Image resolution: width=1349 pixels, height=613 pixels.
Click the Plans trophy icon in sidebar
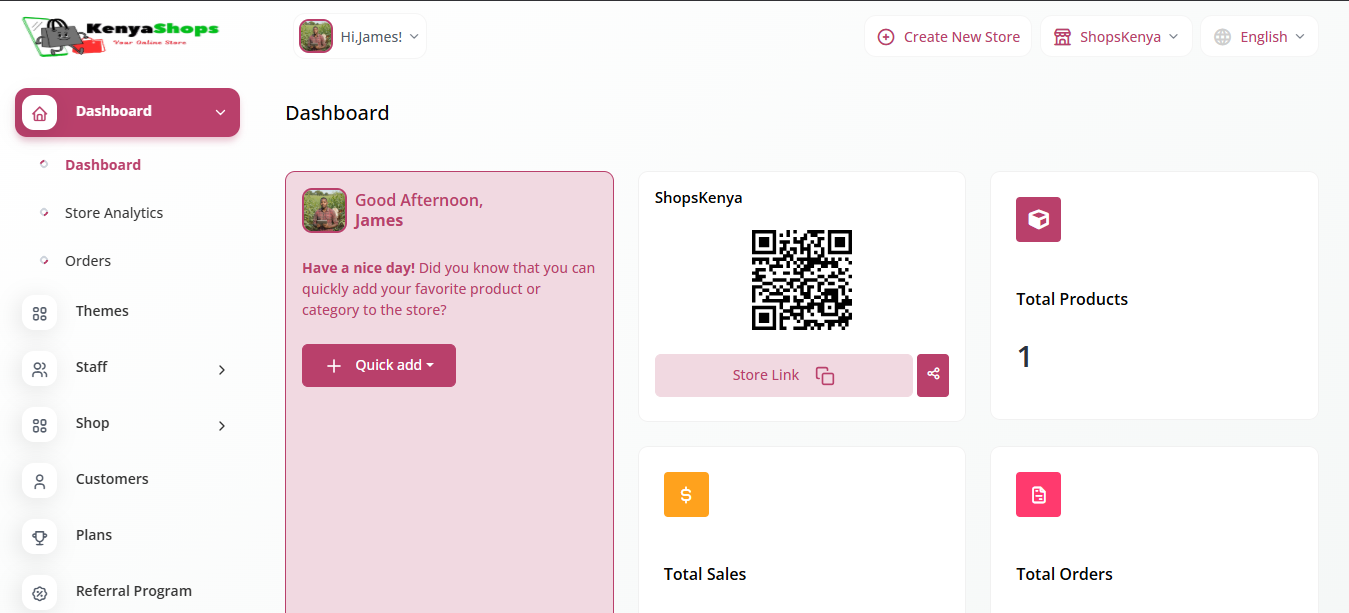[x=40, y=537]
